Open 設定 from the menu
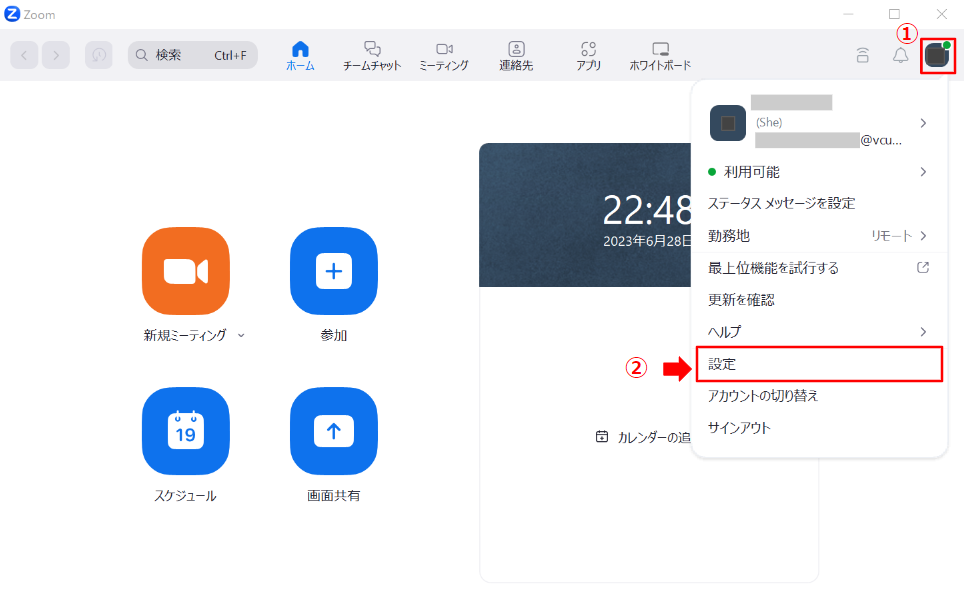The image size is (964, 603). (x=819, y=364)
